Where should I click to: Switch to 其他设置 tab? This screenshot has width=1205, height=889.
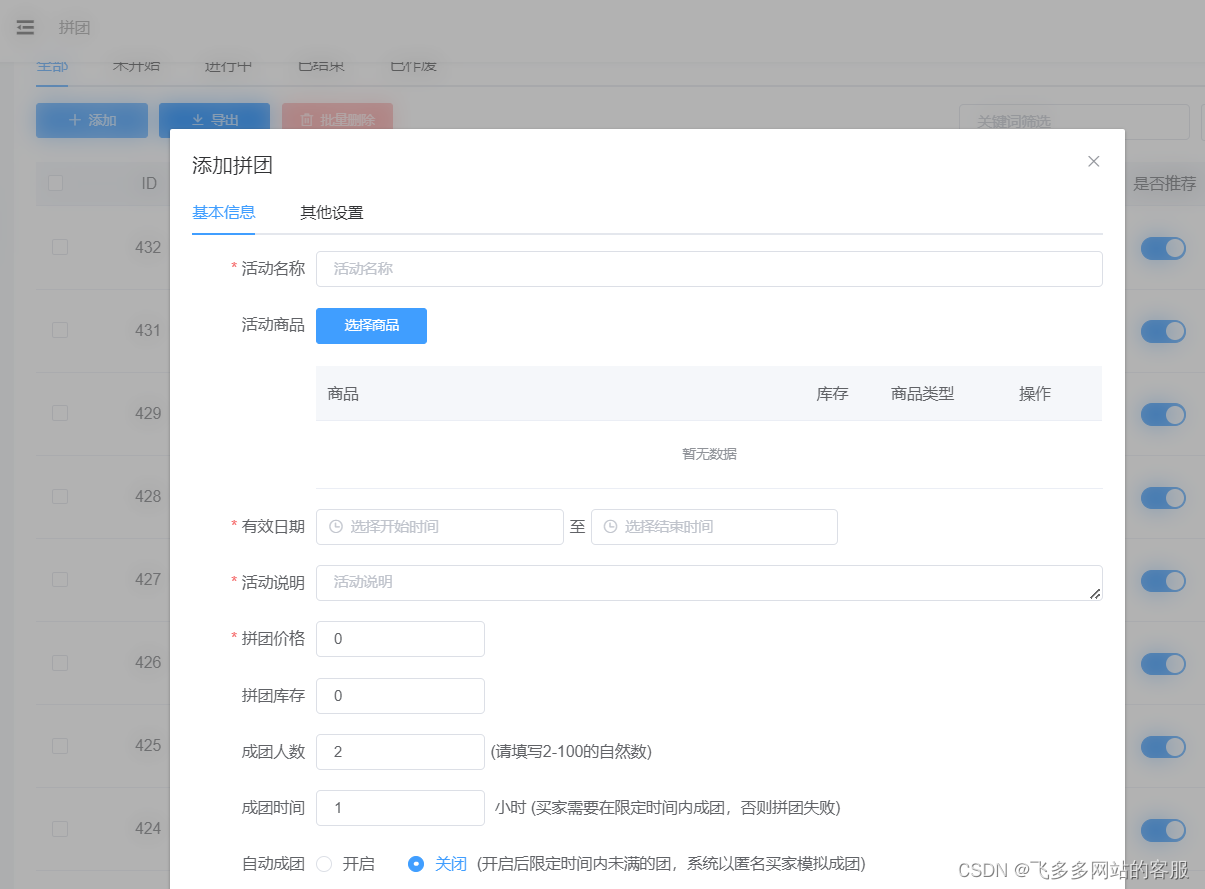[332, 212]
